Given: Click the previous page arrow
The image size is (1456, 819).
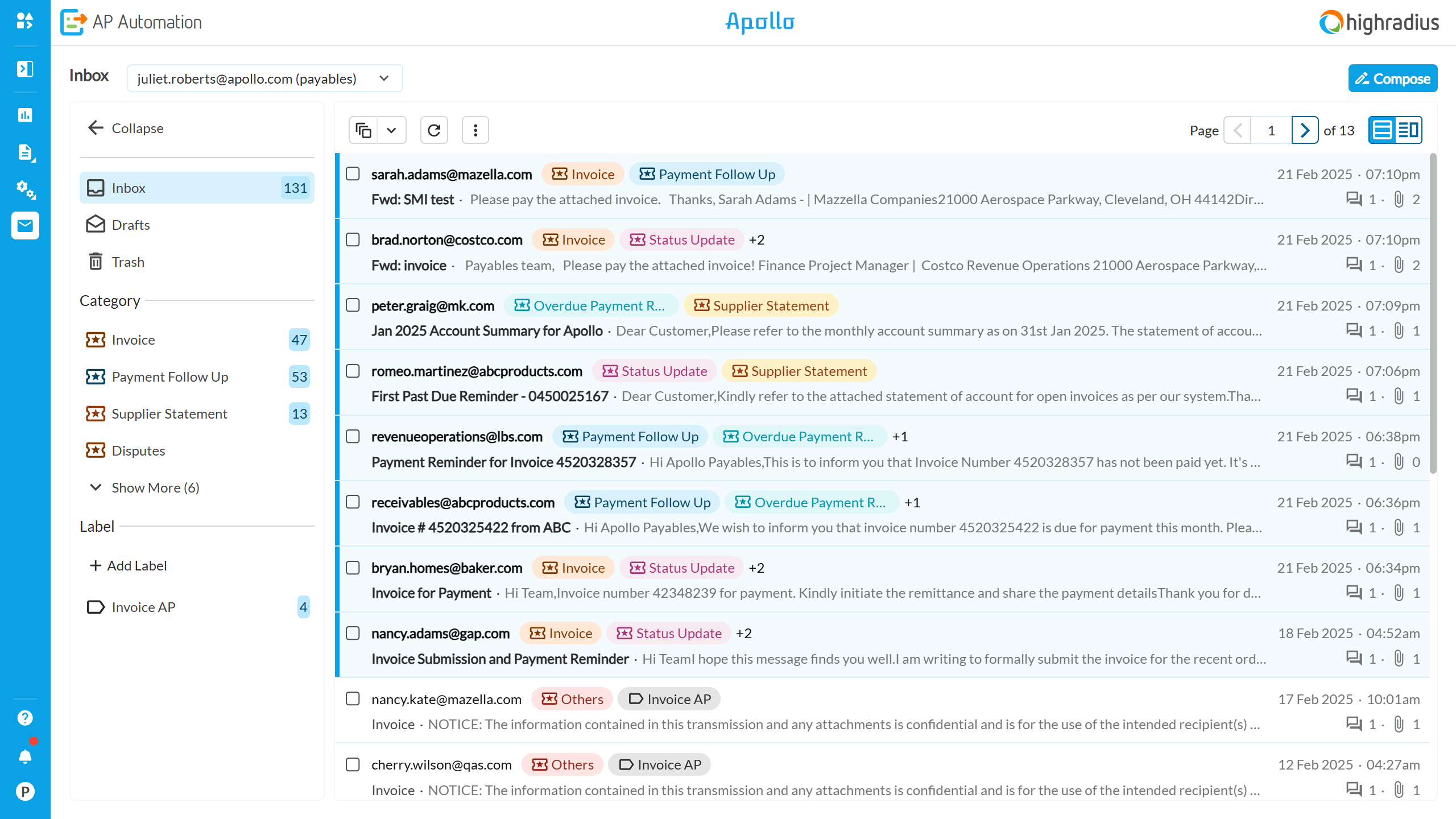Looking at the screenshot, I should (1238, 130).
